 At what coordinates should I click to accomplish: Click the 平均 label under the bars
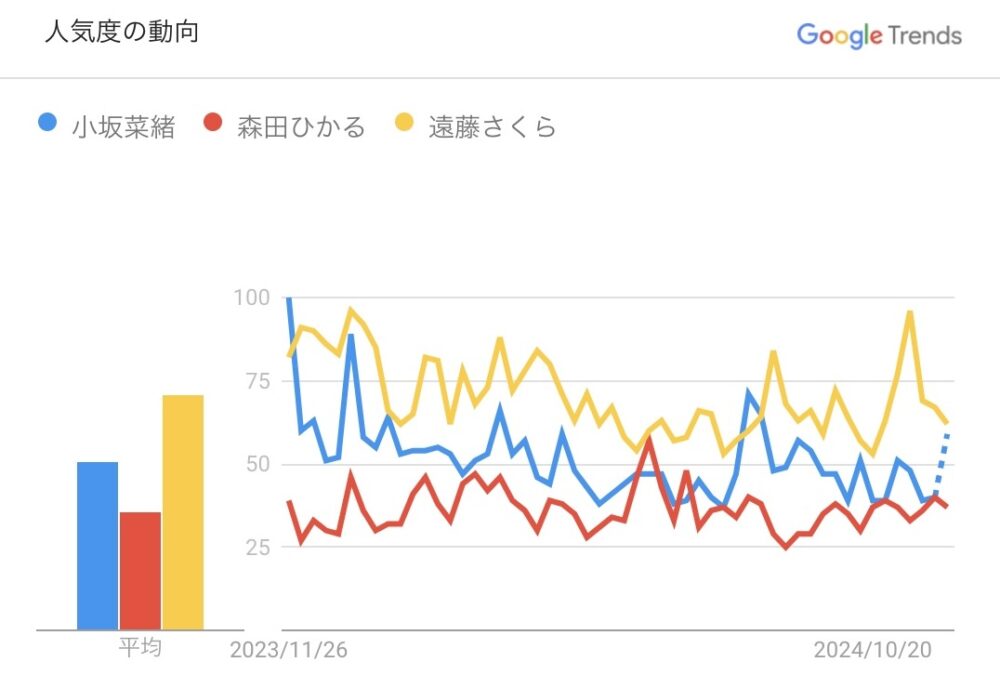pyautogui.click(x=140, y=649)
